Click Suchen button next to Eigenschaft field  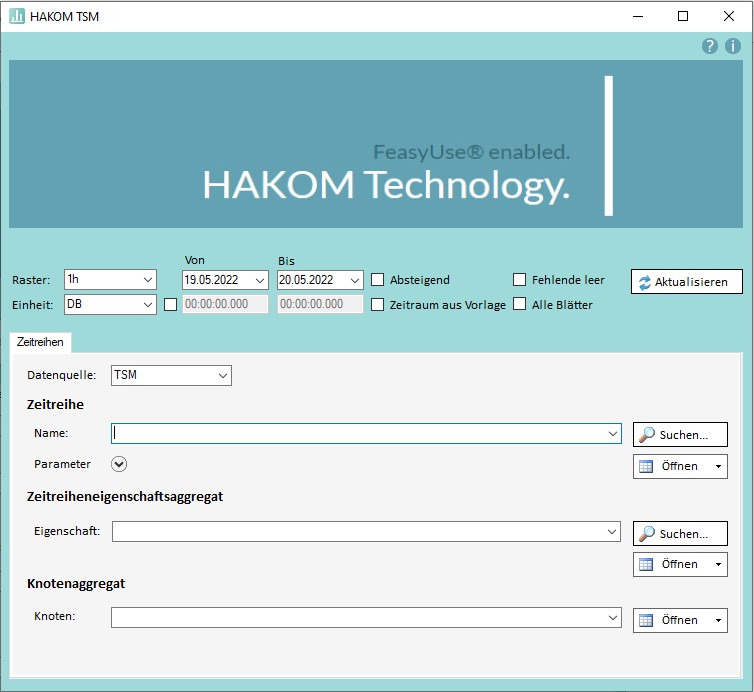click(x=680, y=534)
